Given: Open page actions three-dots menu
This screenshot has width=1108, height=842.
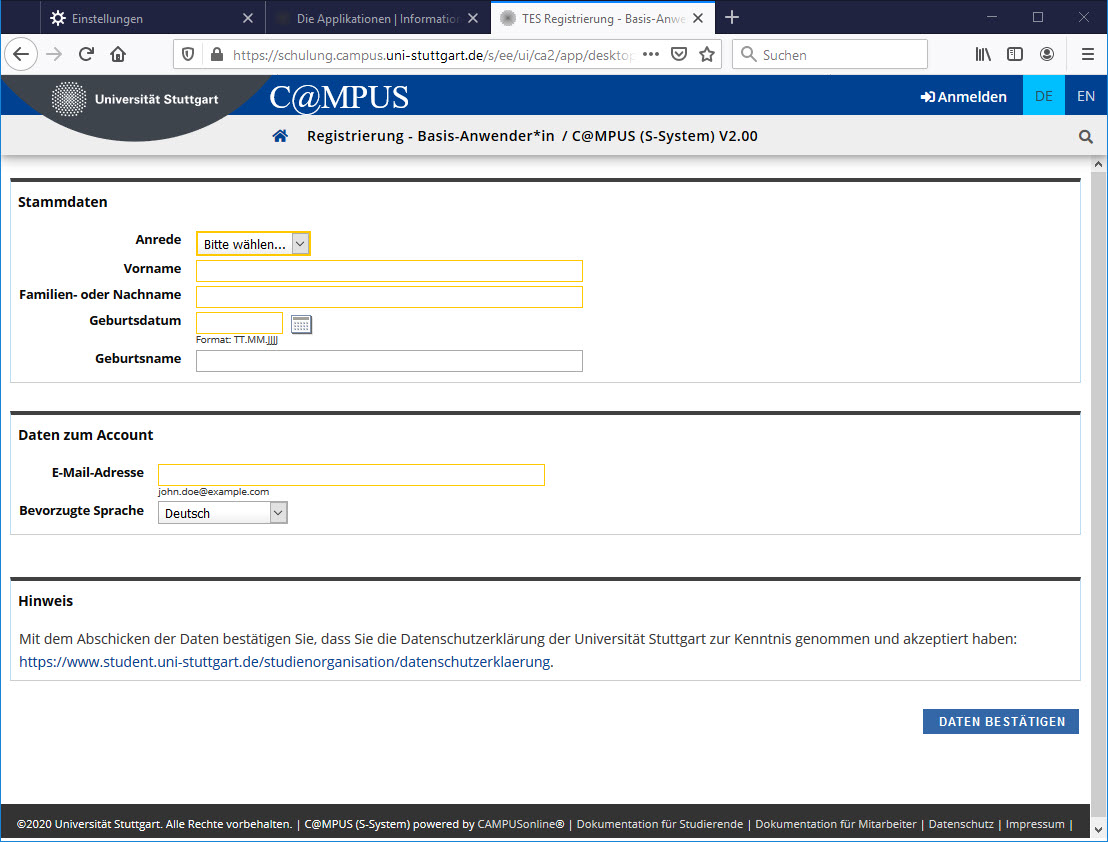Looking at the screenshot, I should 651,54.
